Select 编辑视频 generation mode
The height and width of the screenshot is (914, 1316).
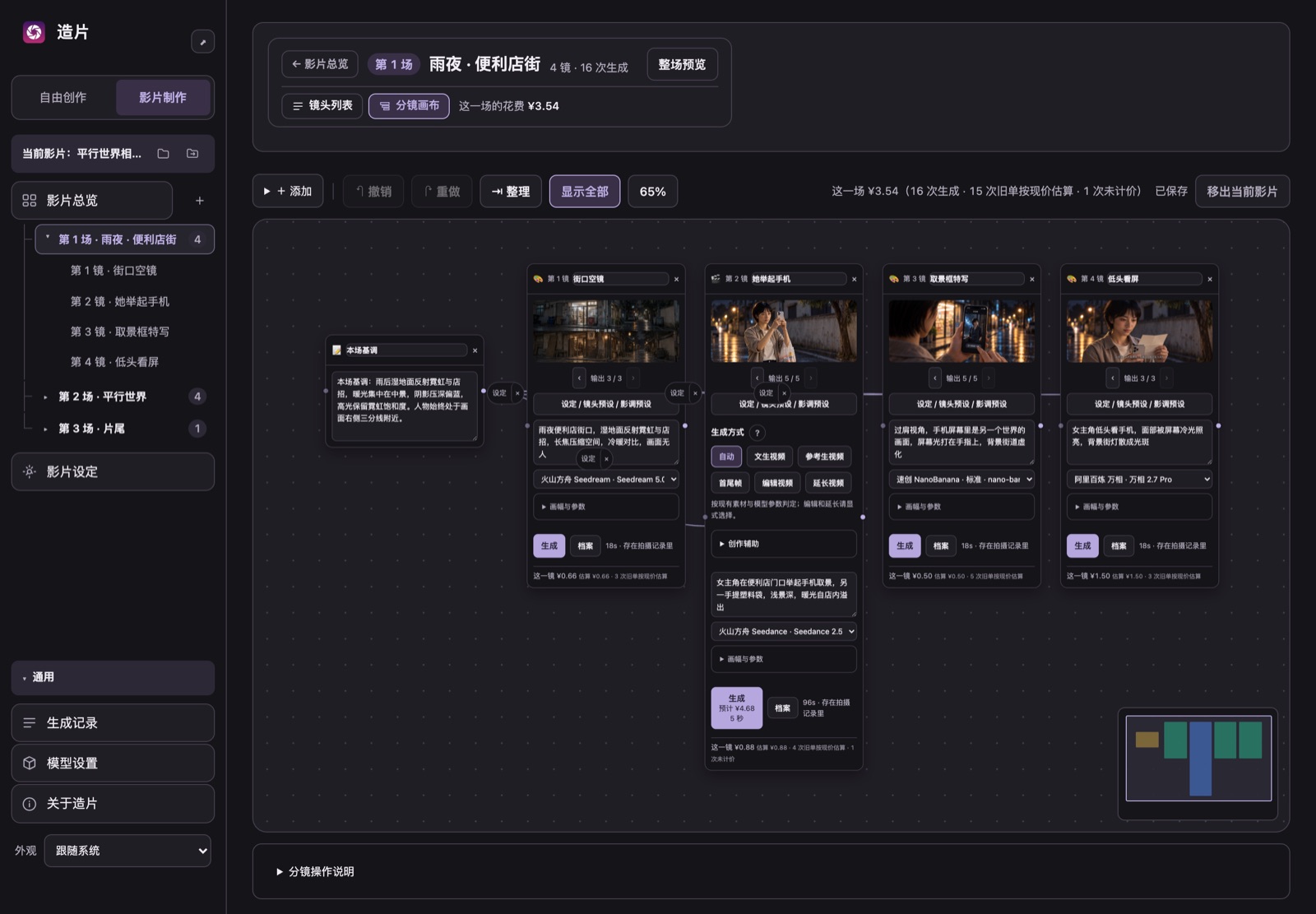click(777, 483)
